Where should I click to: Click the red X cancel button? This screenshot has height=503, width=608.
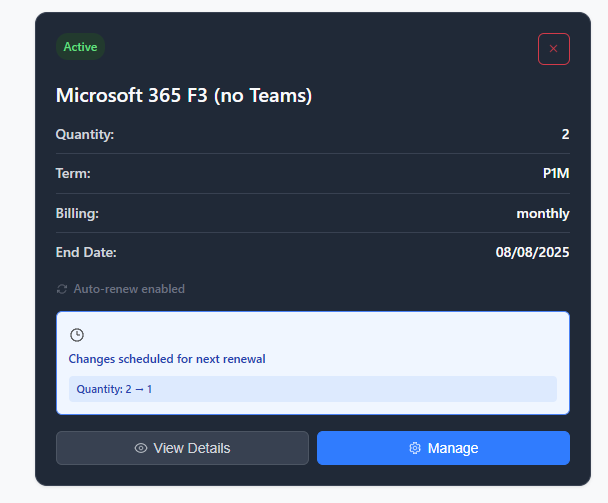553,49
